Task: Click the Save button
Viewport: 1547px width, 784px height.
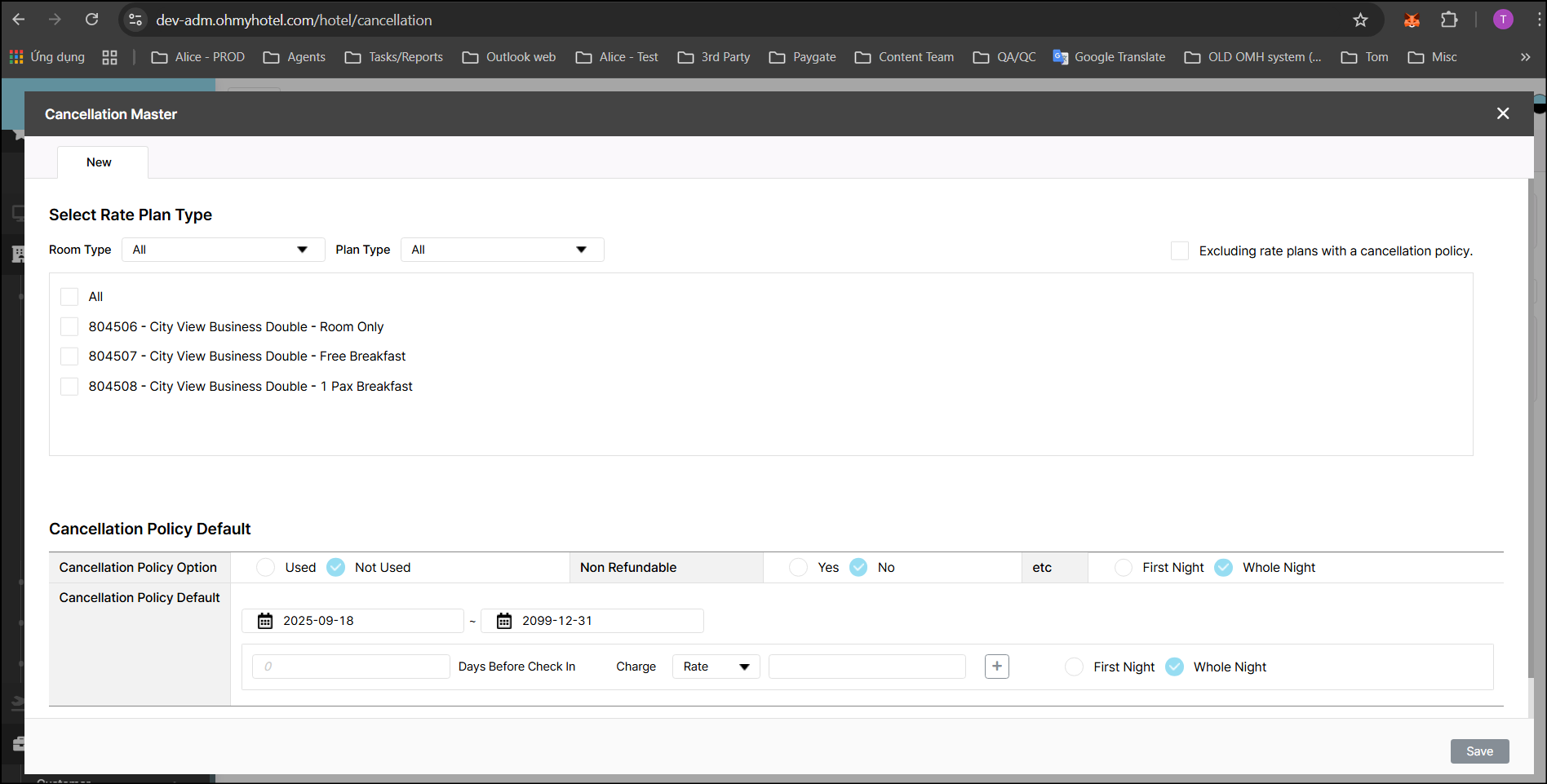Action: tap(1478, 751)
